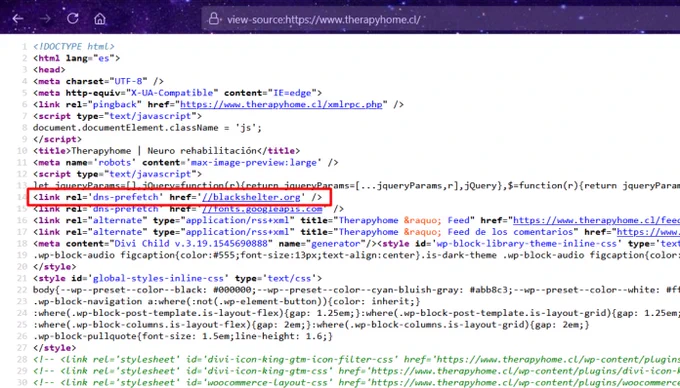This screenshot has width=680, height=388.
Task: Click the Therapyhome | Neuro rehabilitación title
Action: pyautogui.click(x=167, y=151)
